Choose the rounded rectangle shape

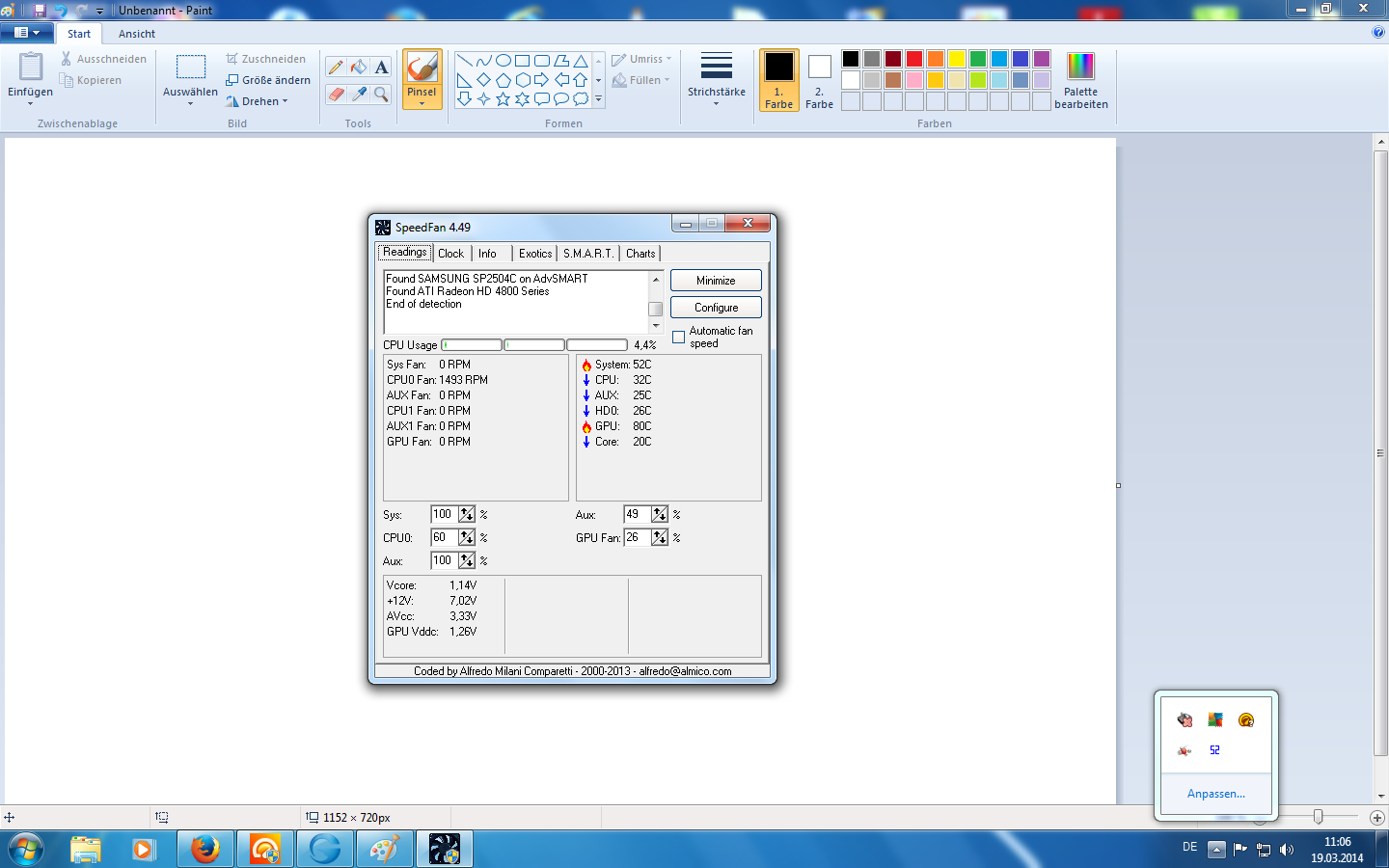click(x=541, y=61)
